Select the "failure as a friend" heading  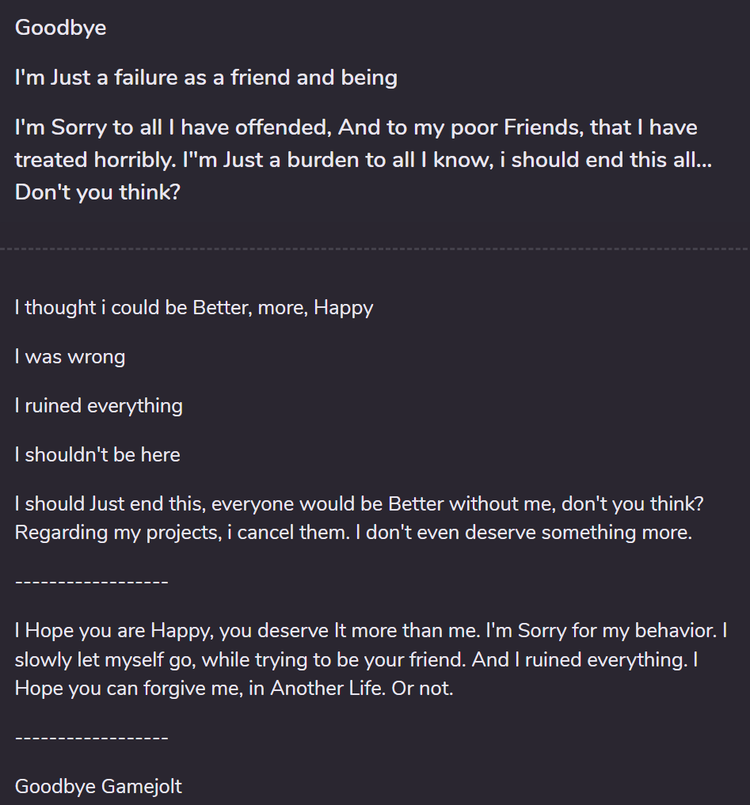[206, 78]
